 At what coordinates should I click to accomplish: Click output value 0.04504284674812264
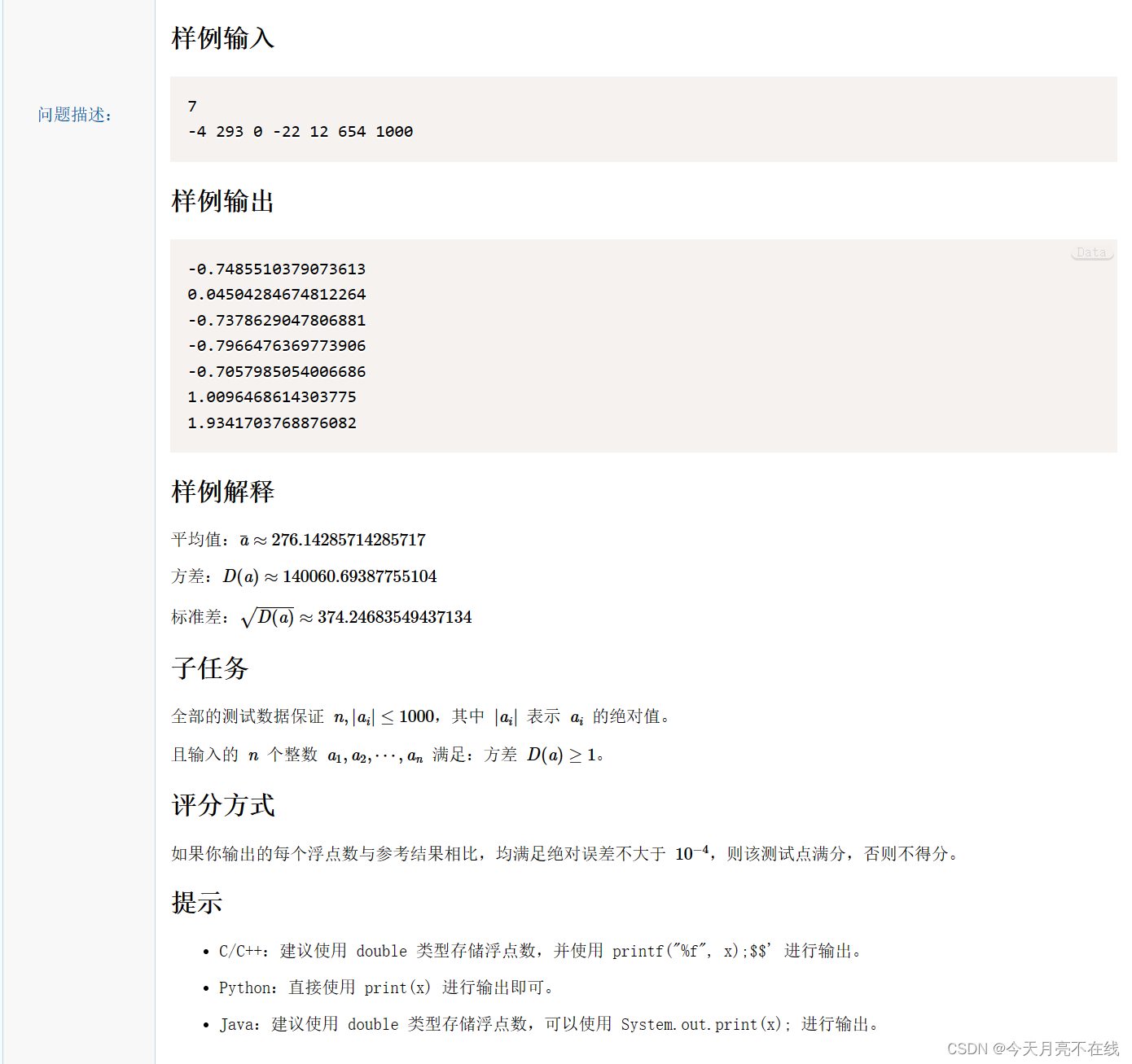(x=277, y=295)
